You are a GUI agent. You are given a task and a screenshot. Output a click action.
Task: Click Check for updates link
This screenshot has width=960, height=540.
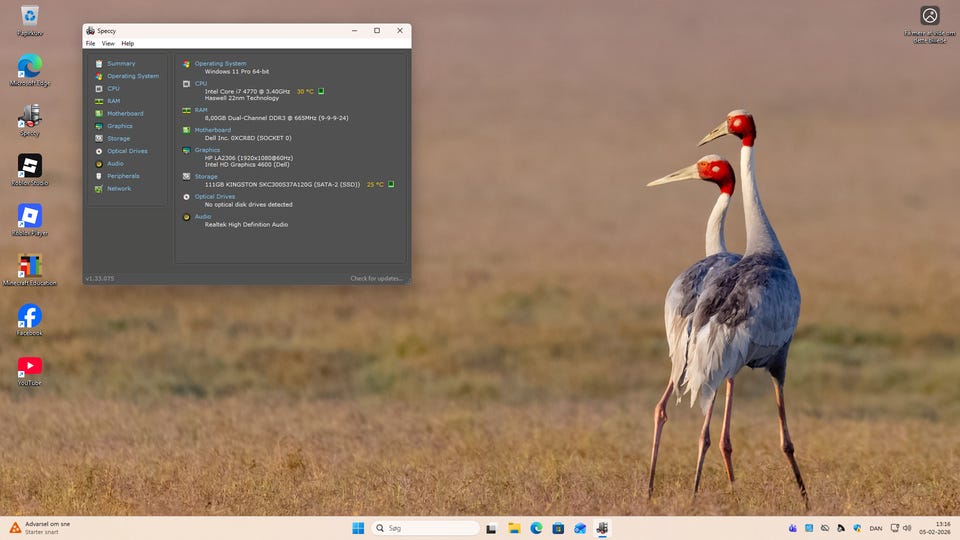376,279
